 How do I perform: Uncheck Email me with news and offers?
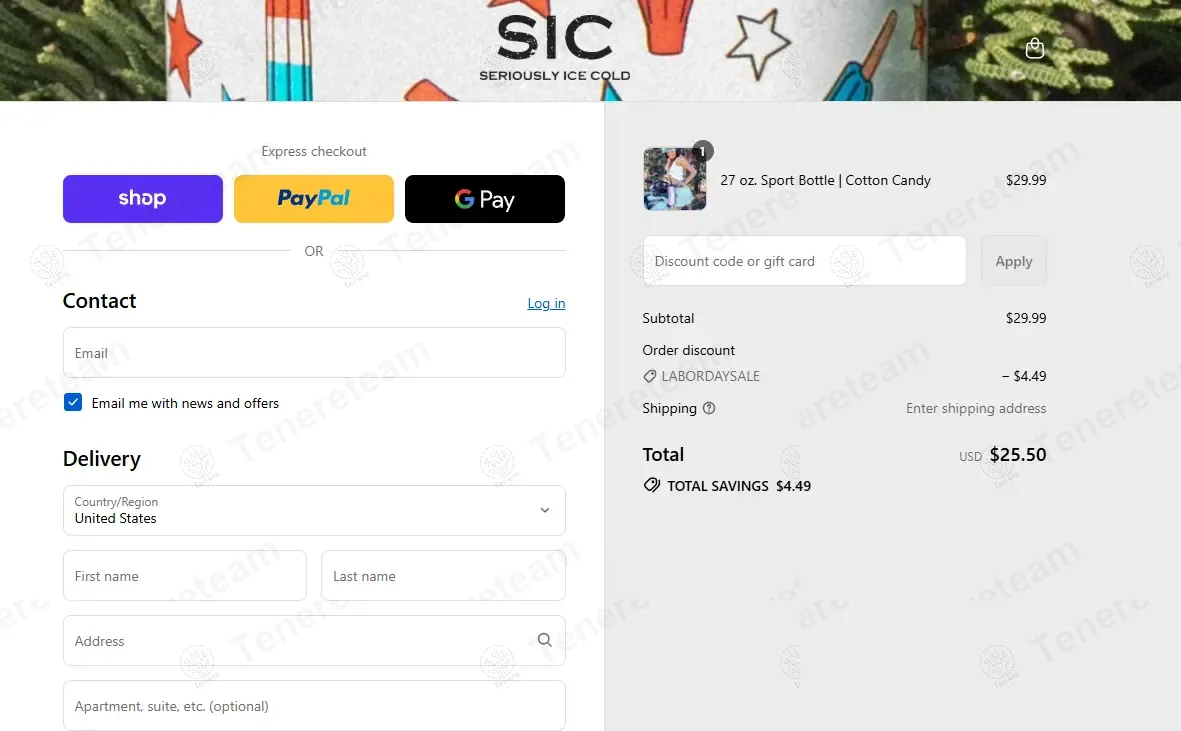73,402
